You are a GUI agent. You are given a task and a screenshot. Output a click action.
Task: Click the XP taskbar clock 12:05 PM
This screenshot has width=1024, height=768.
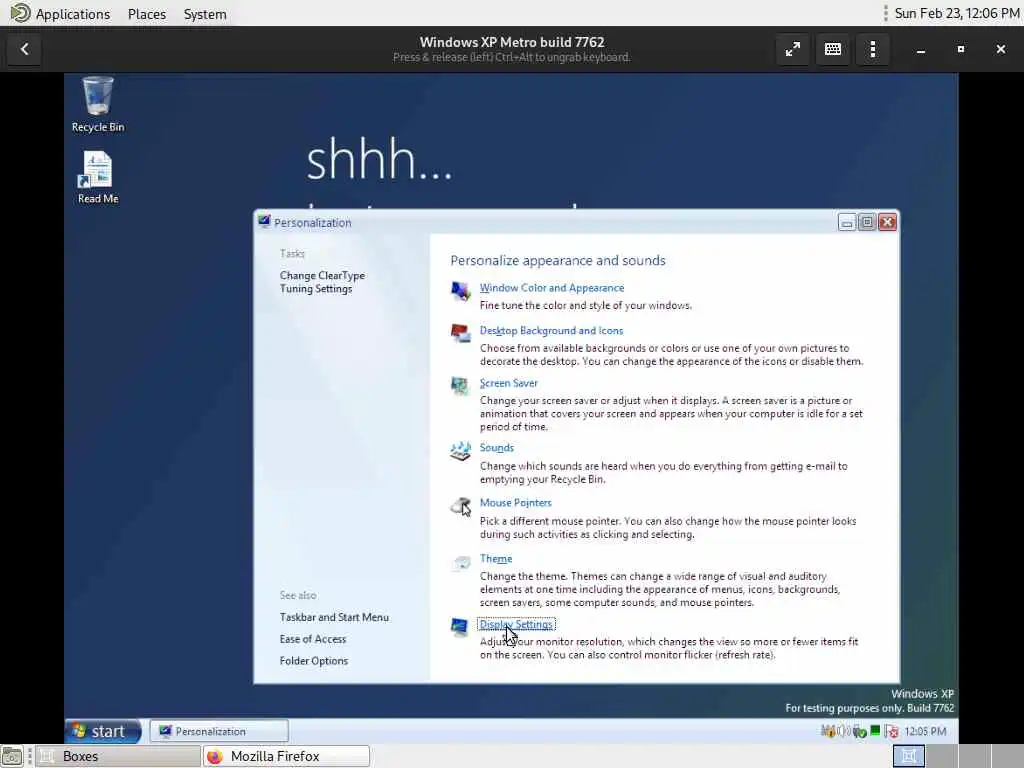925,731
